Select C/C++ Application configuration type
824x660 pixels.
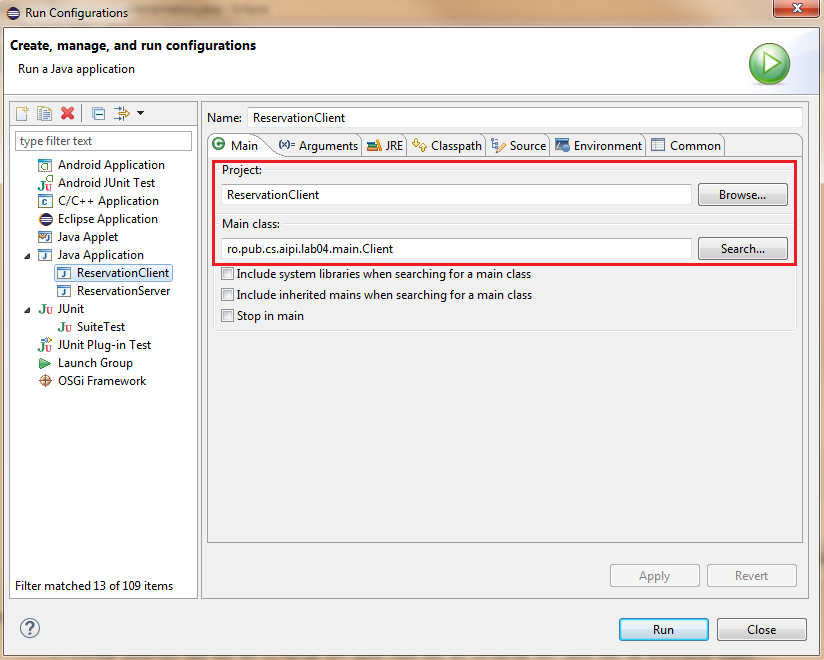[x=98, y=201]
